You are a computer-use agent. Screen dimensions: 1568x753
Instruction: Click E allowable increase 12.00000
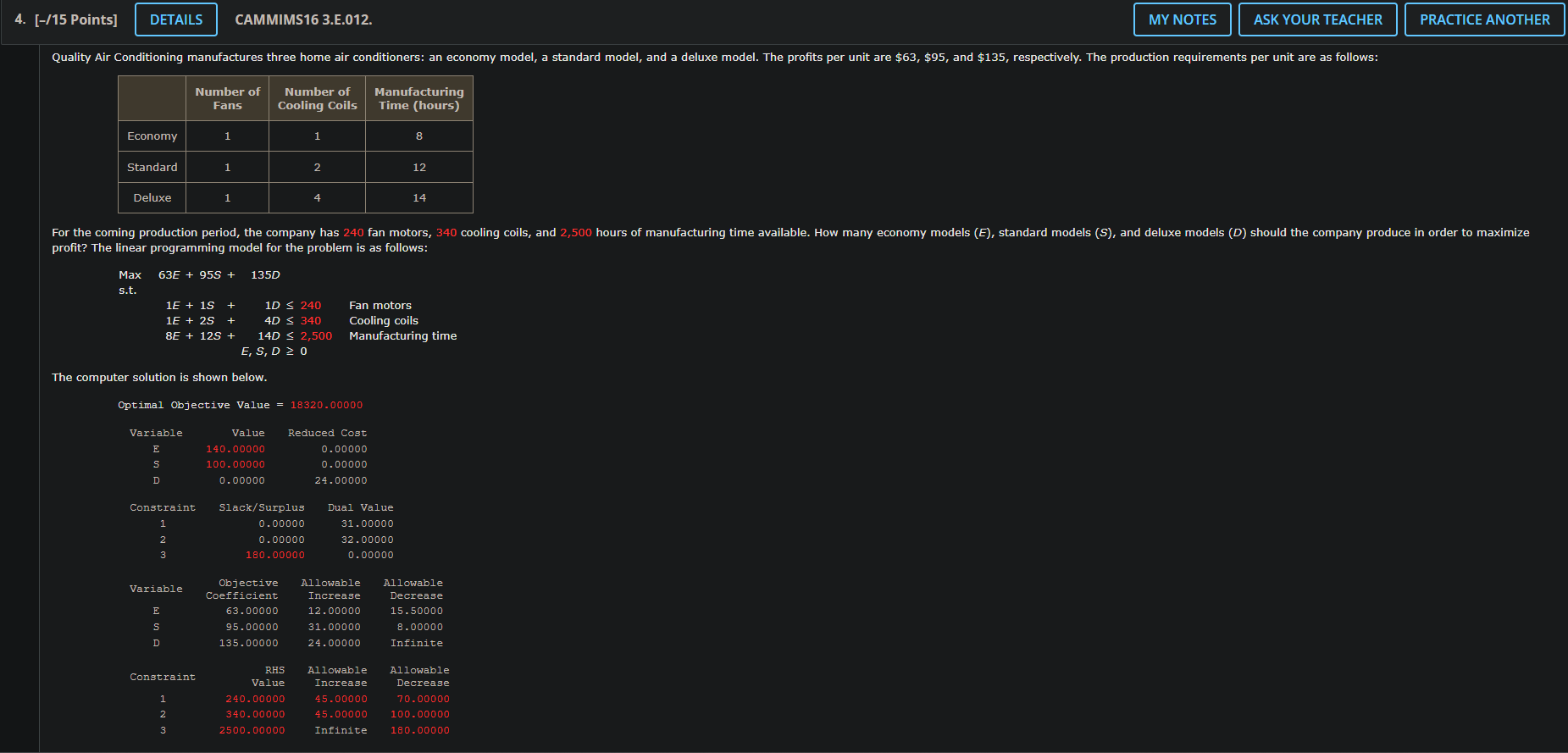pyautogui.click(x=334, y=611)
